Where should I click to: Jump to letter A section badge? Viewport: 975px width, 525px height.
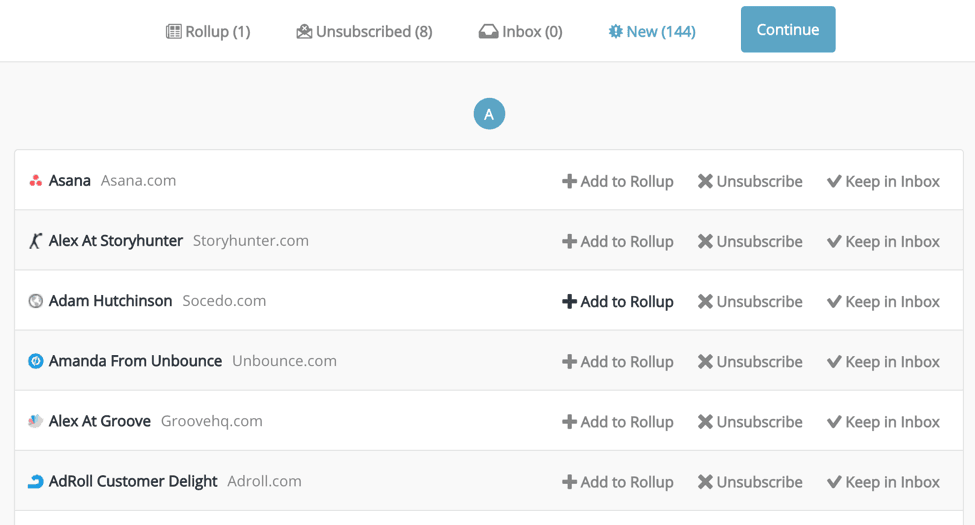tap(489, 114)
